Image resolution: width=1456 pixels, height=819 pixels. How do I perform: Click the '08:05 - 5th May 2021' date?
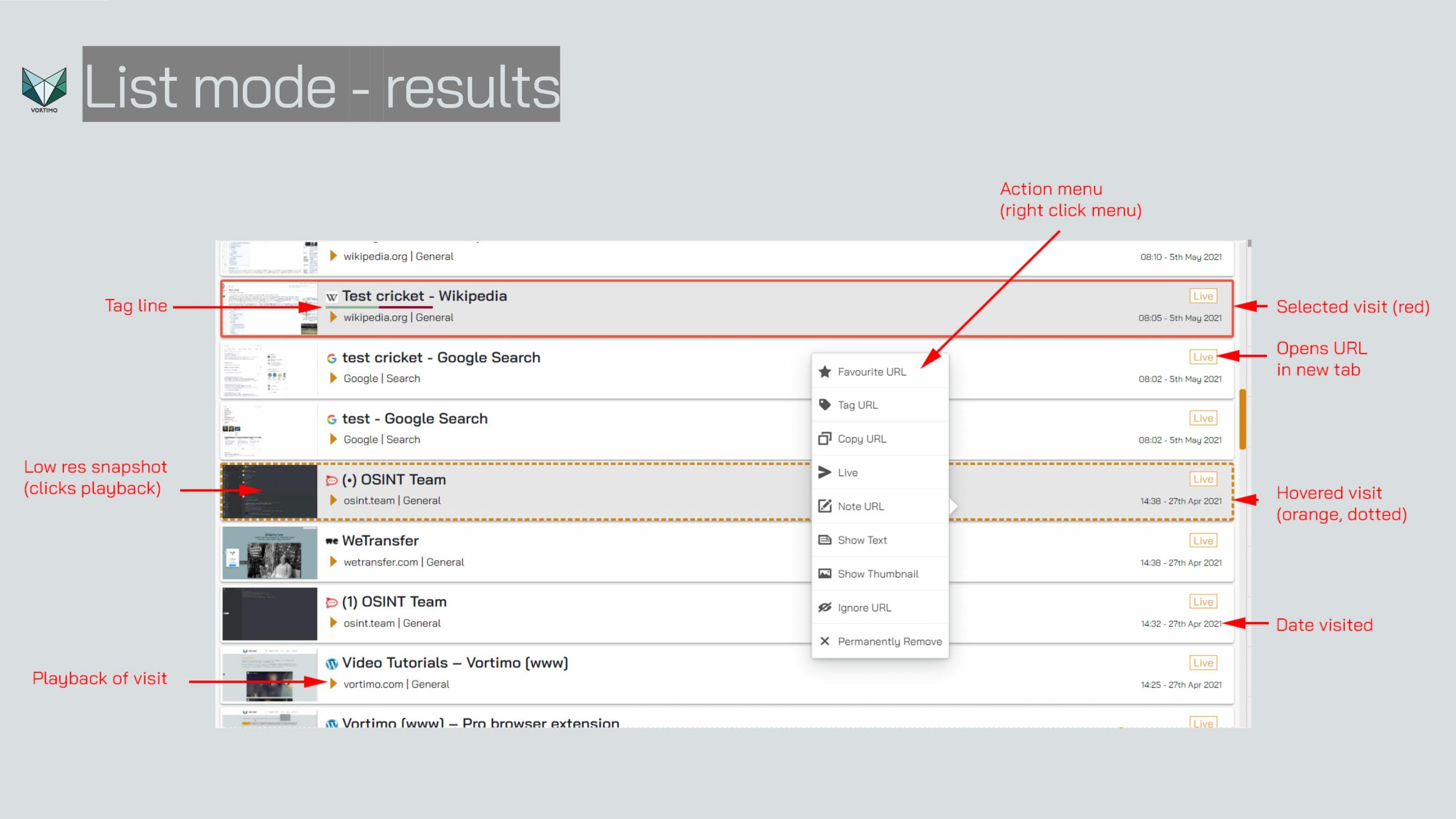[1180, 318]
